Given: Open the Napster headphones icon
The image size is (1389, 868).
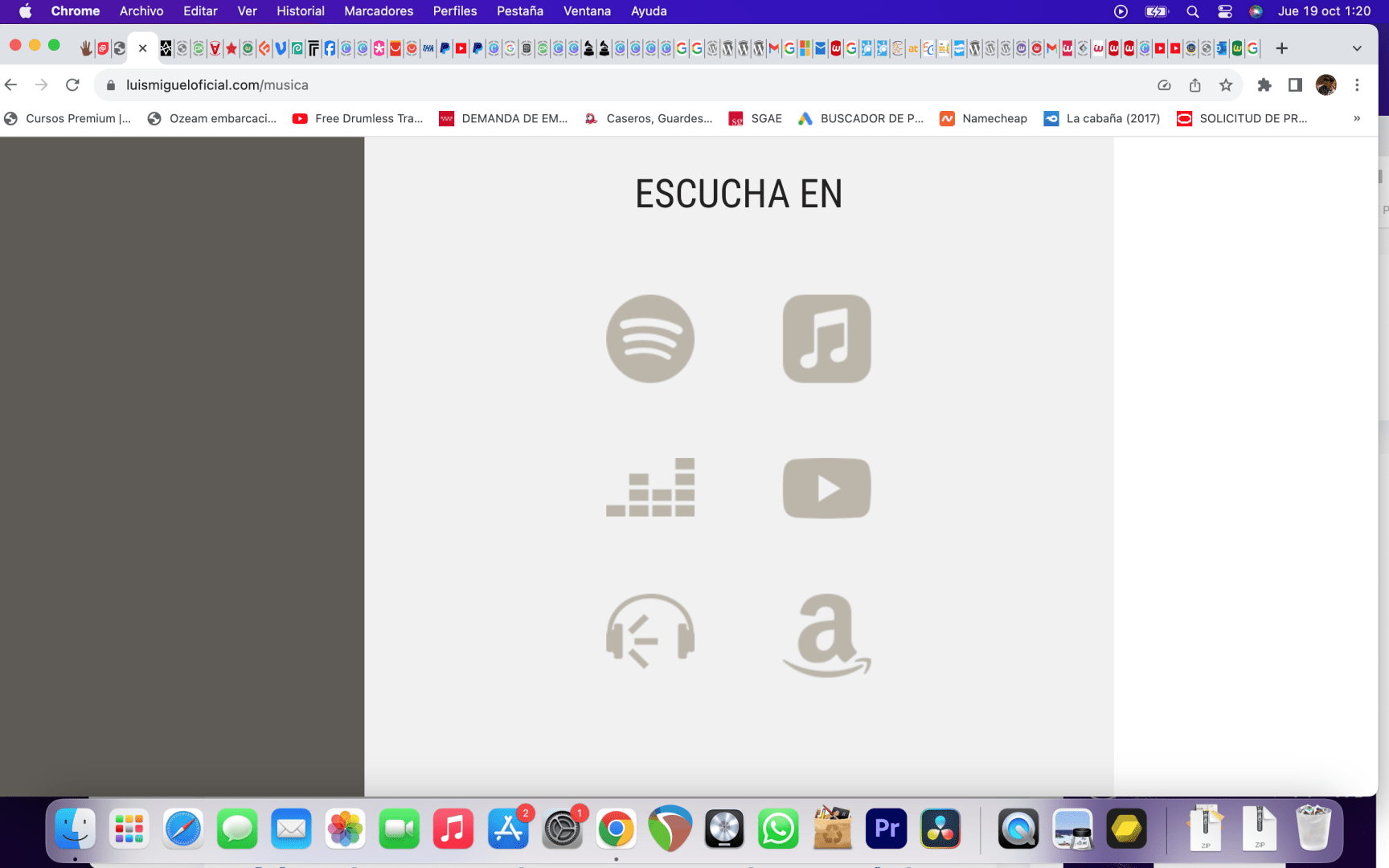Looking at the screenshot, I should click(x=649, y=631).
